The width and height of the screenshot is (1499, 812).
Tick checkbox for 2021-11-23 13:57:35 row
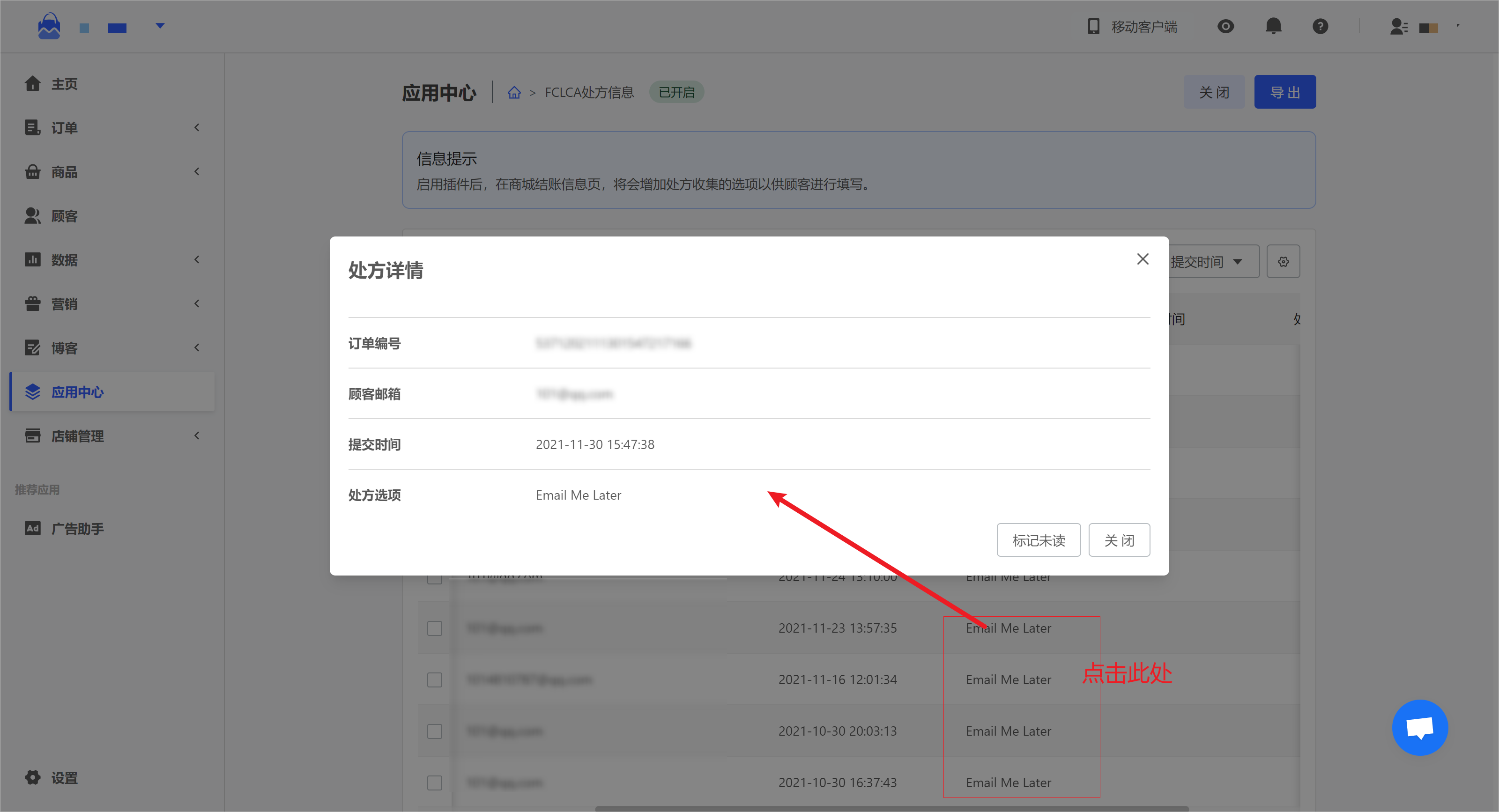pyautogui.click(x=435, y=628)
